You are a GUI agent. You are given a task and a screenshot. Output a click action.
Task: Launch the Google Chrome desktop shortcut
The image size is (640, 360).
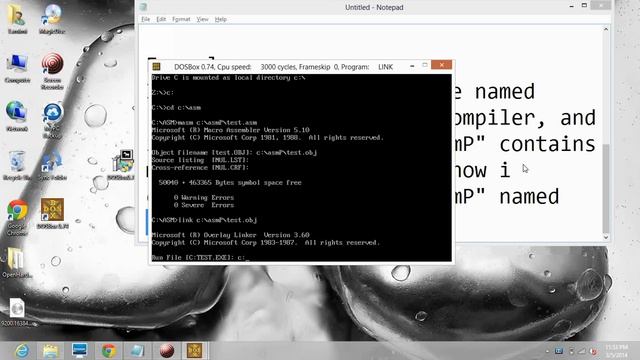[x=17, y=218]
